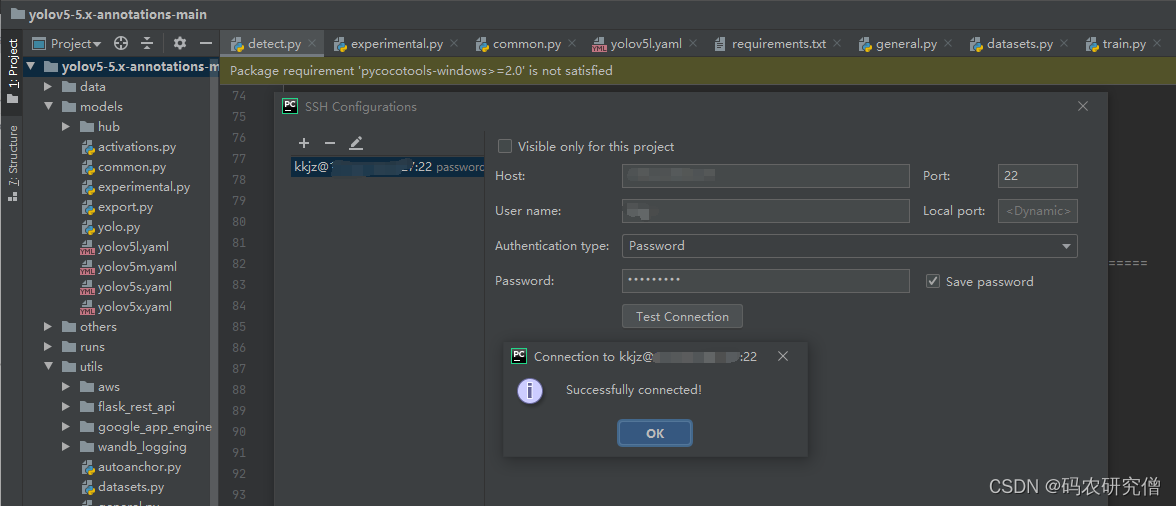Open common.py in models folder tree
1176x506 pixels.
pyautogui.click(x=124, y=166)
